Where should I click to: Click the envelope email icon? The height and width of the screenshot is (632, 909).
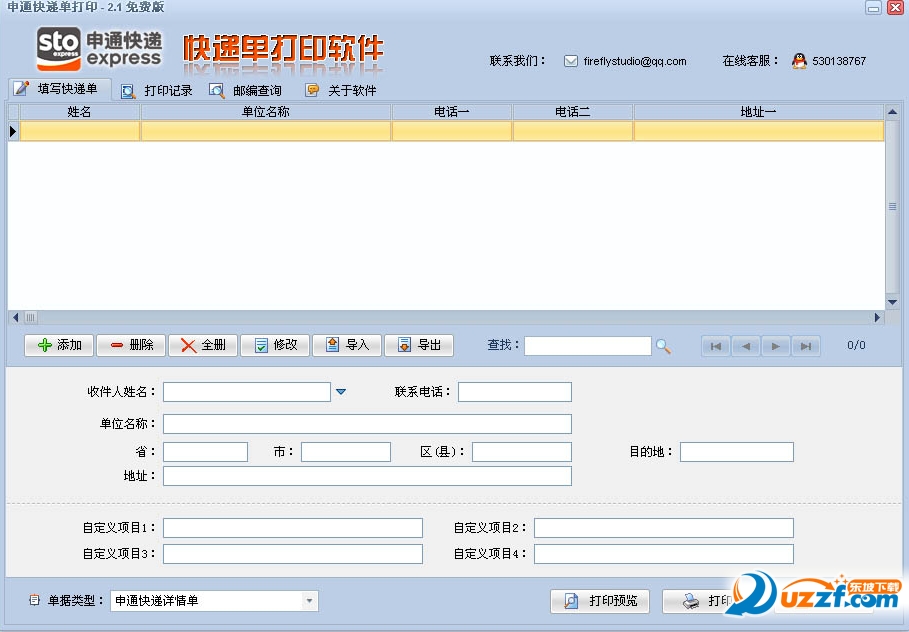coord(570,61)
